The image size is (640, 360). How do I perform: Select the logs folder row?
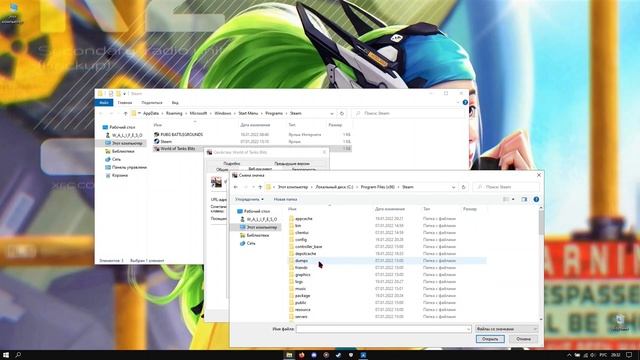[387, 282]
